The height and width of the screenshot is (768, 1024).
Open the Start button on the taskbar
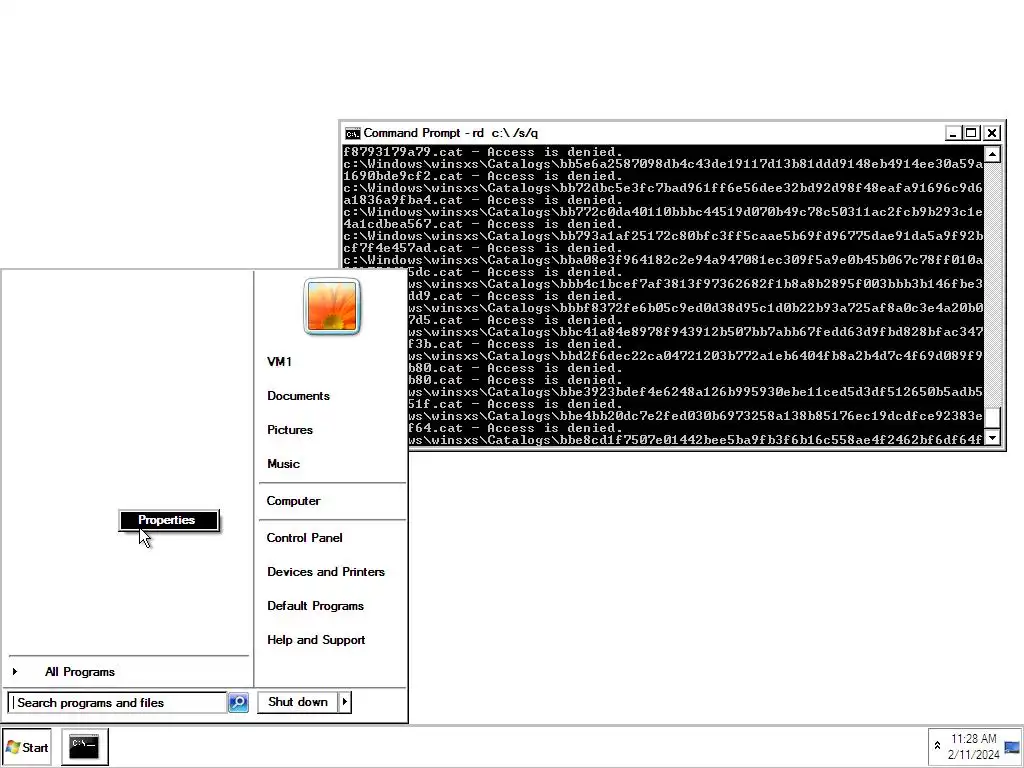pyautogui.click(x=27, y=747)
